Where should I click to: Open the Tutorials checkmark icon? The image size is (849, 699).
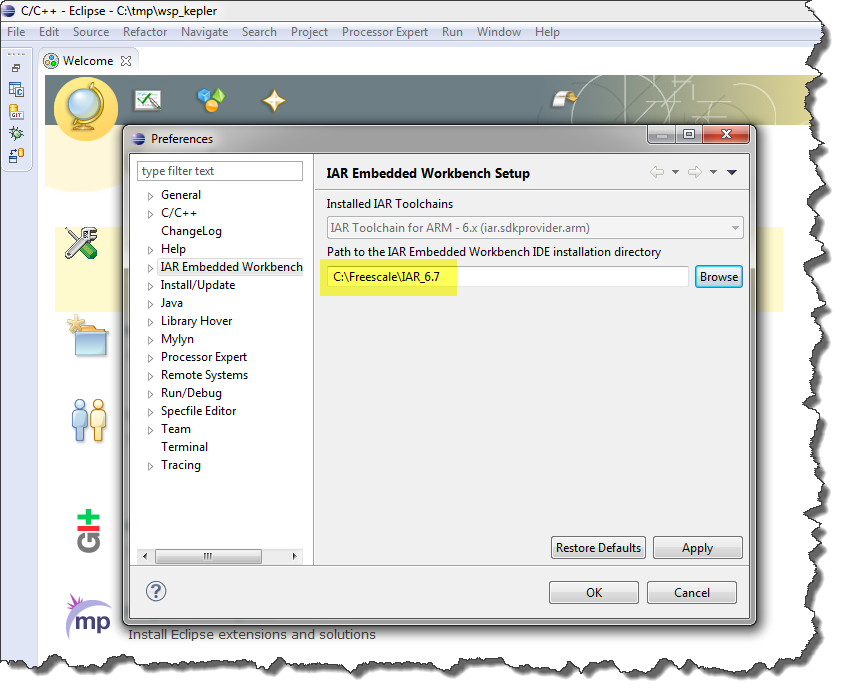pyautogui.click(x=148, y=100)
